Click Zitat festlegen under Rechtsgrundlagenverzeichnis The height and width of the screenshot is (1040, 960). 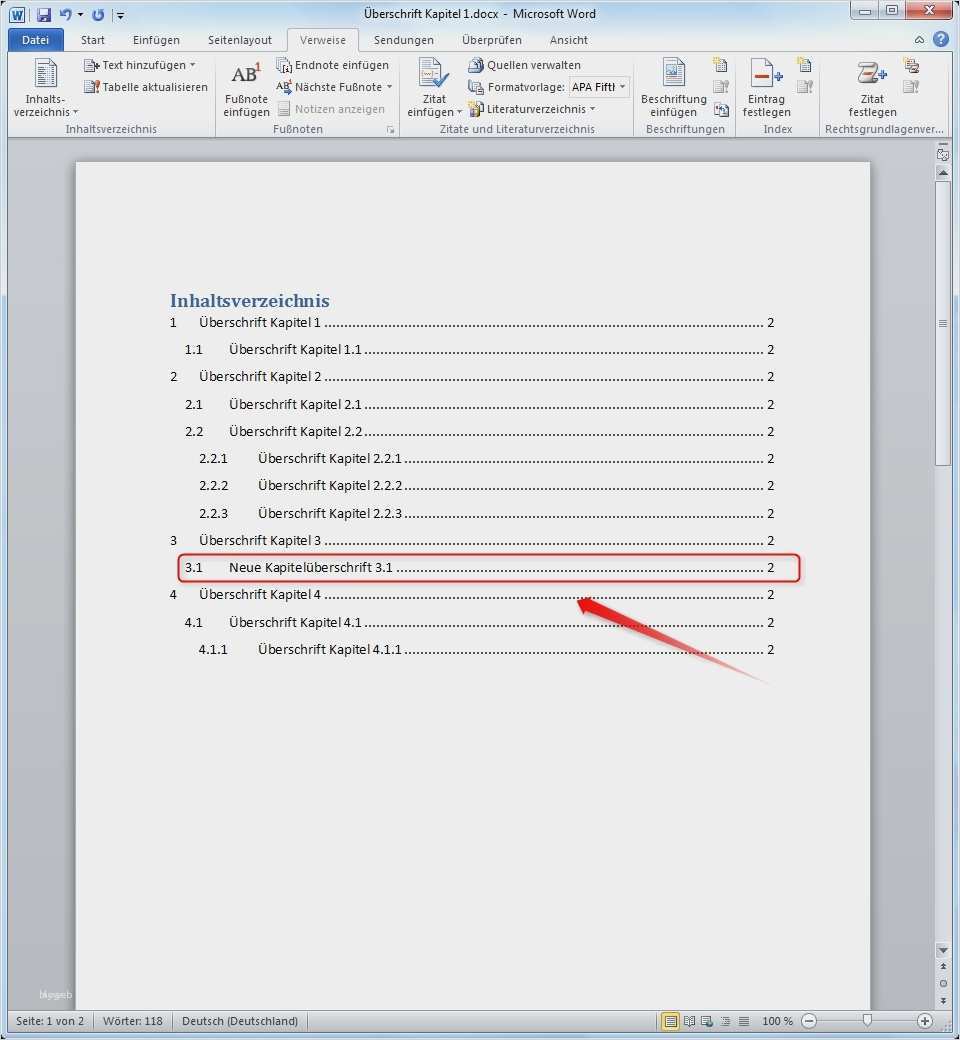tap(871, 87)
